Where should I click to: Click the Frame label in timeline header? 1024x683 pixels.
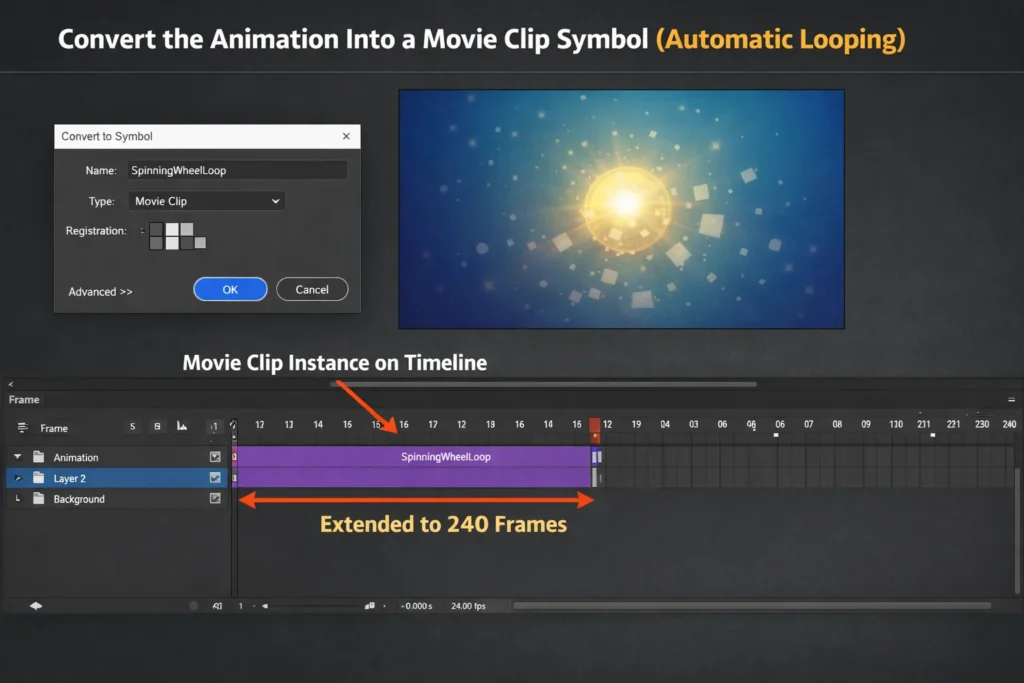point(54,428)
